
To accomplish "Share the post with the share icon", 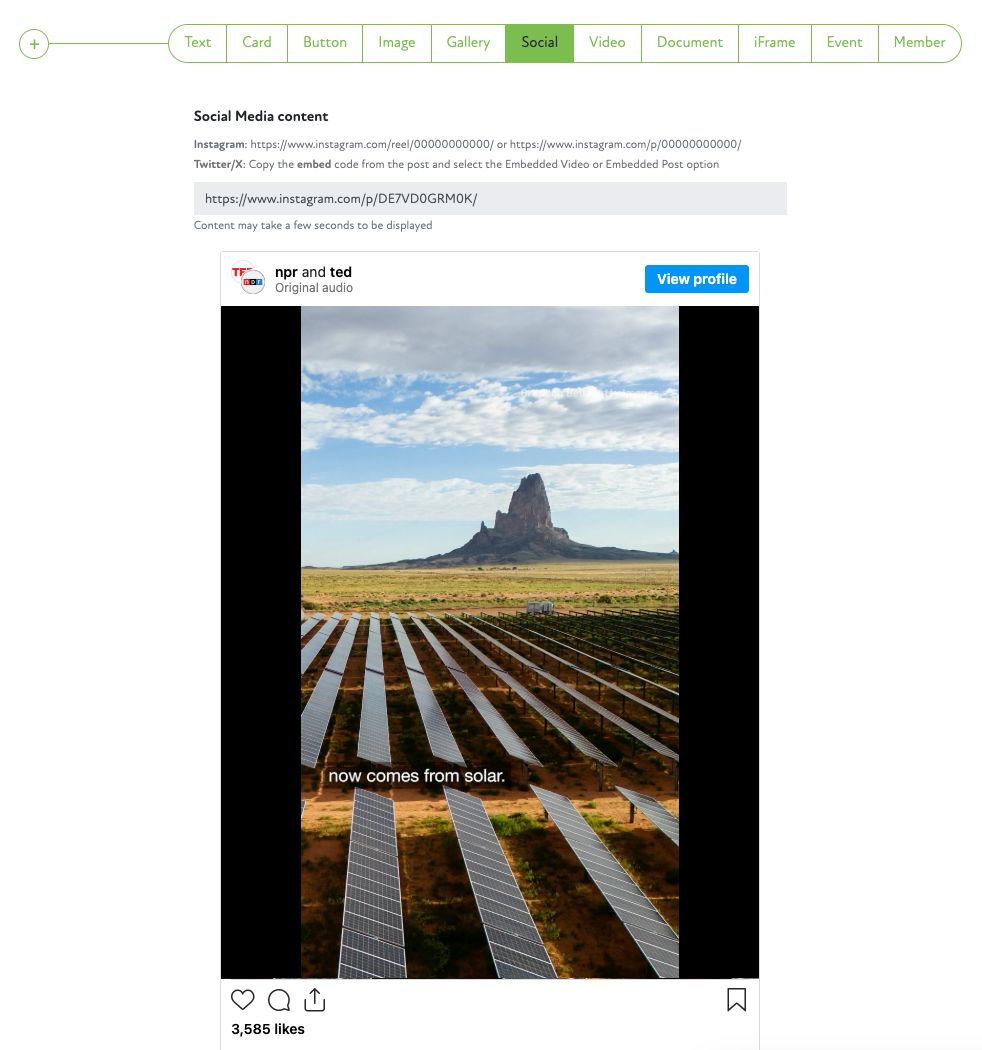I will [x=314, y=1000].
